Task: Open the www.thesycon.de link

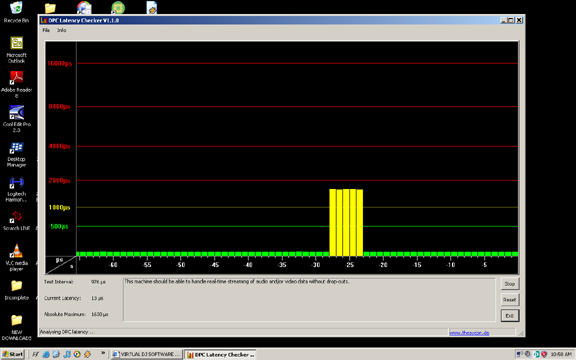Action: 469,333
